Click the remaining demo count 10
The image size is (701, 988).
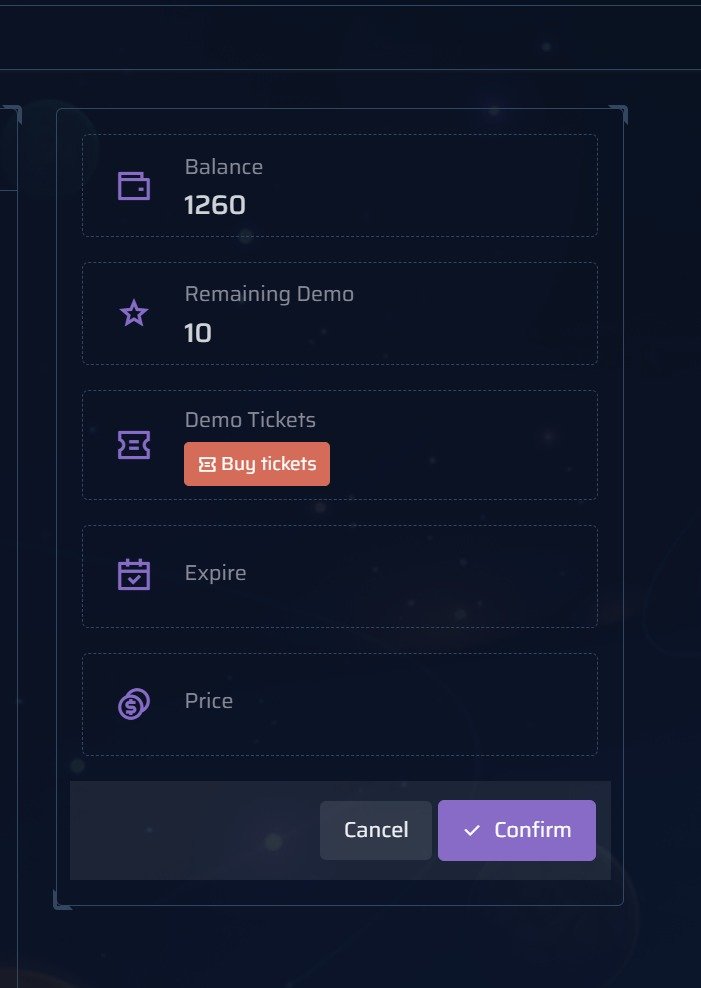point(198,333)
